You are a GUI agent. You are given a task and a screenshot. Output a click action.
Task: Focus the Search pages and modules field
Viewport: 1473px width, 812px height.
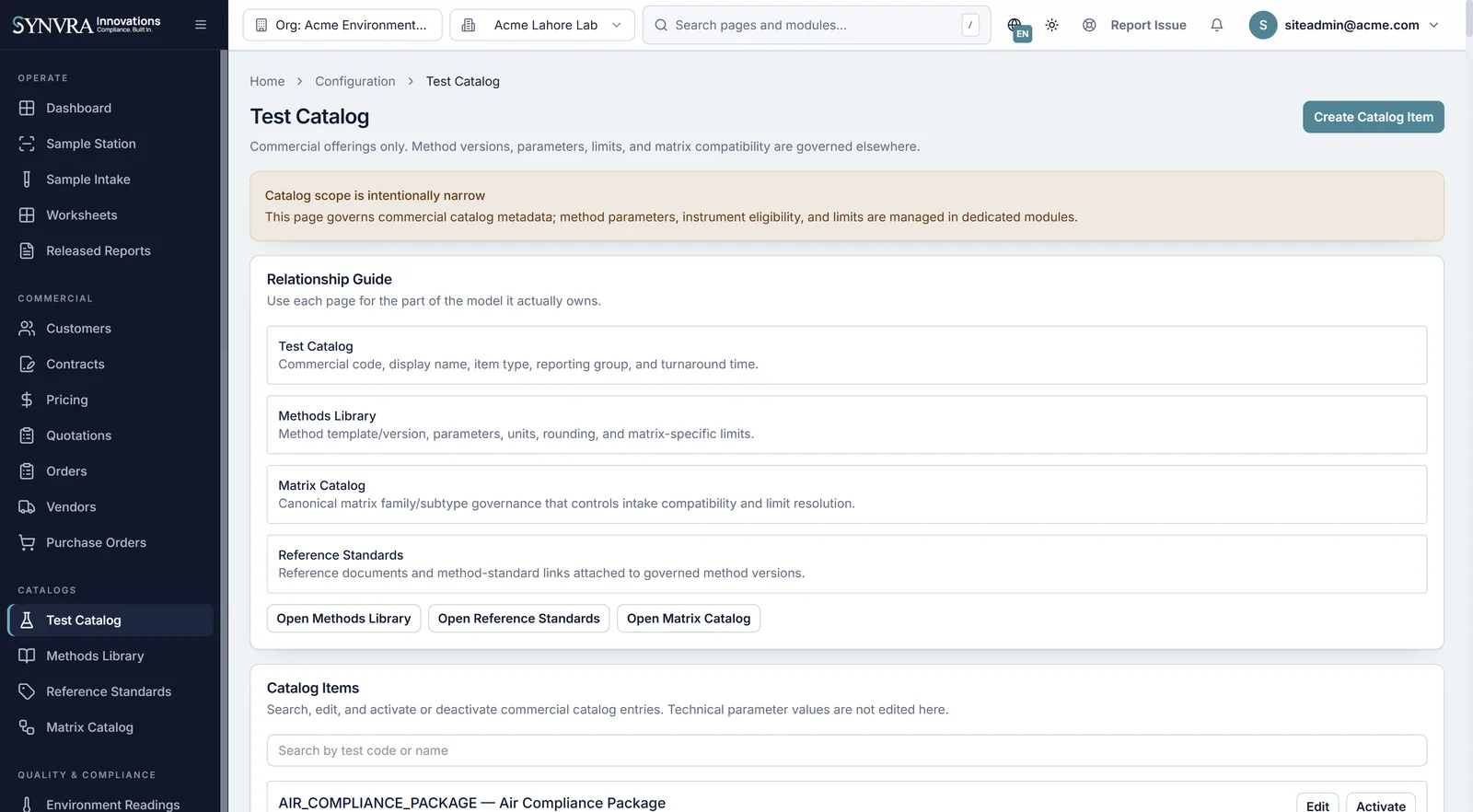point(817,25)
